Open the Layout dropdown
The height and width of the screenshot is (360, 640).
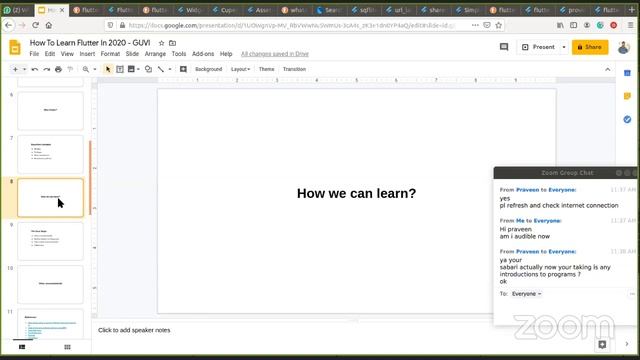240,69
